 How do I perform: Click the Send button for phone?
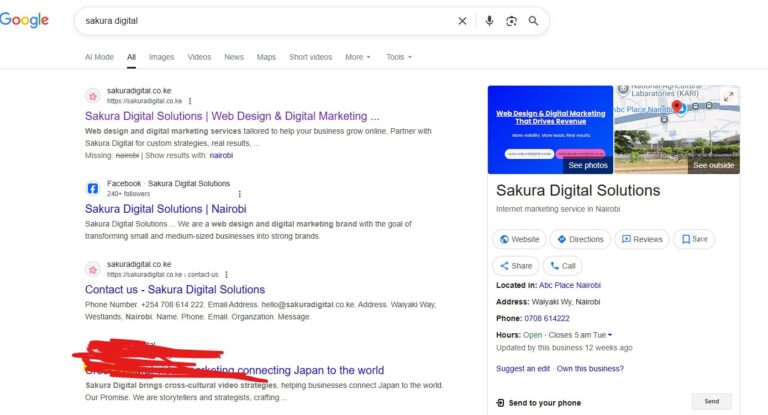712,401
